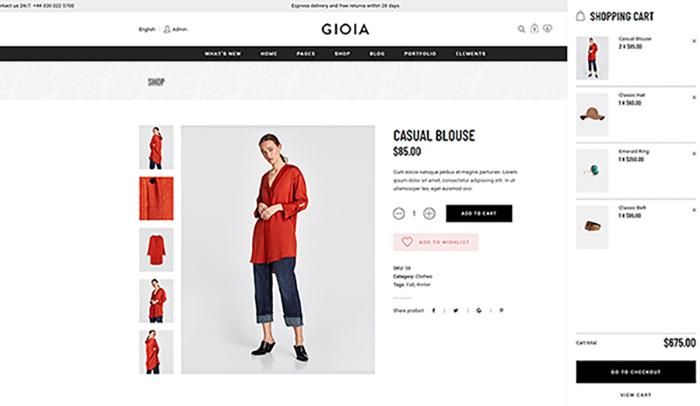Decrease quantity with minus button
The height and width of the screenshot is (406, 700).
(399, 213)
